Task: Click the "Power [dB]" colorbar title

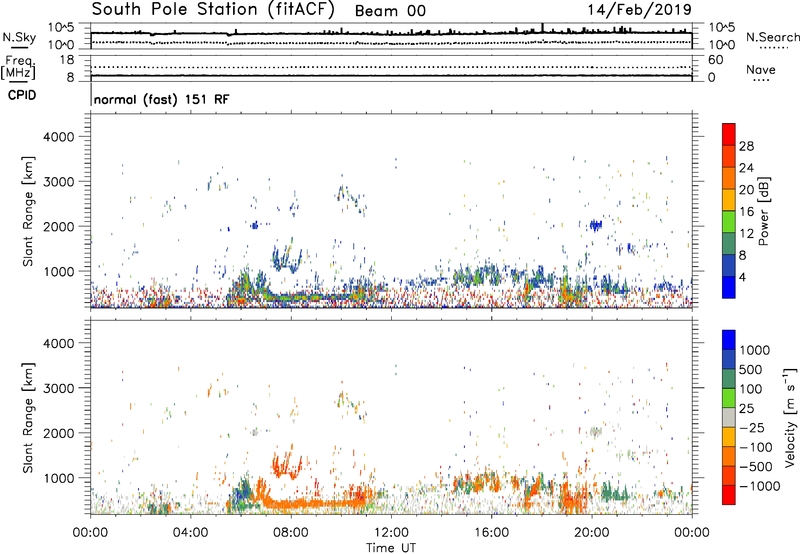Action: pos(763,211)
